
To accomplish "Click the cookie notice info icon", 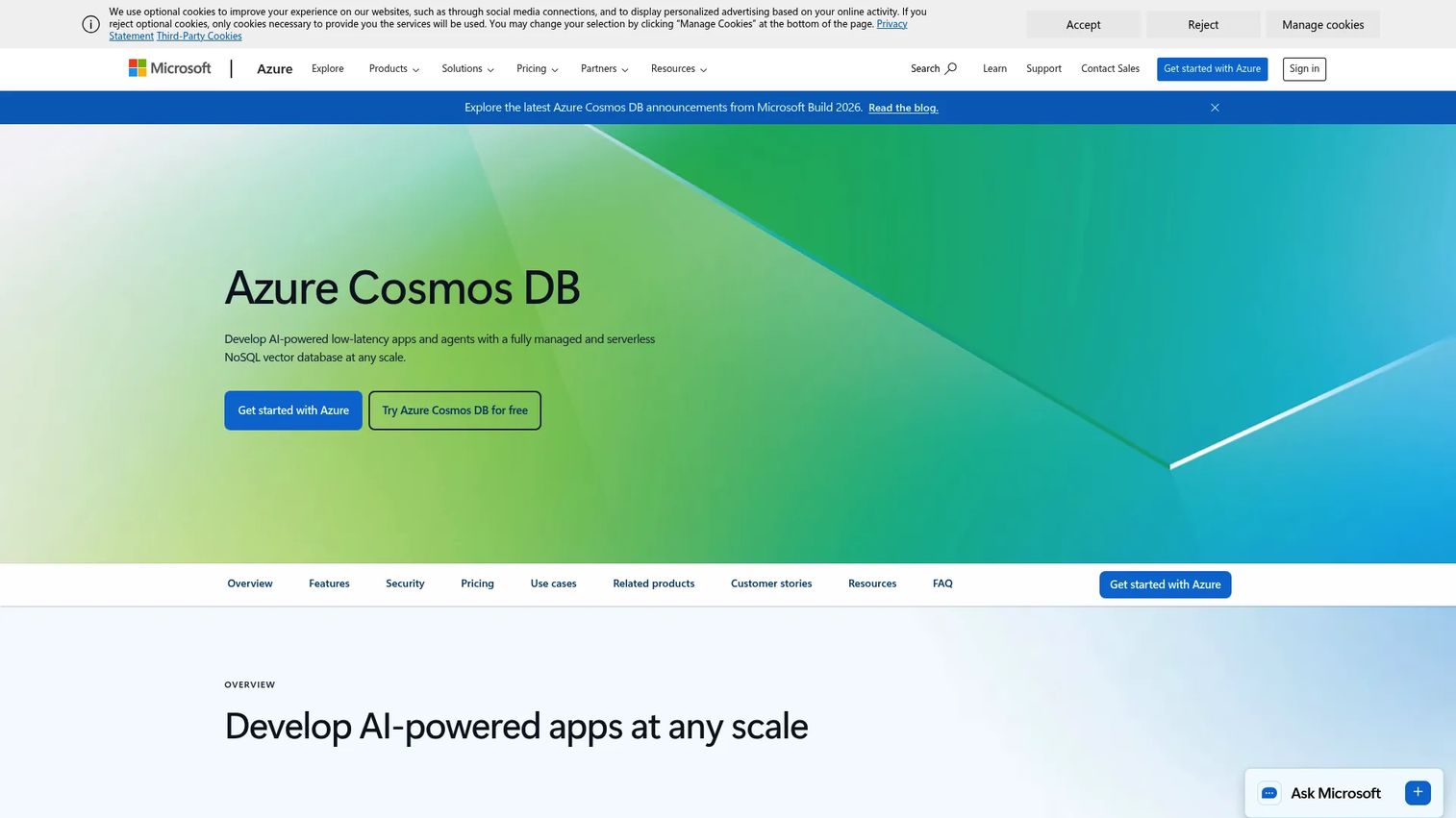I will [x=90, y=24].
